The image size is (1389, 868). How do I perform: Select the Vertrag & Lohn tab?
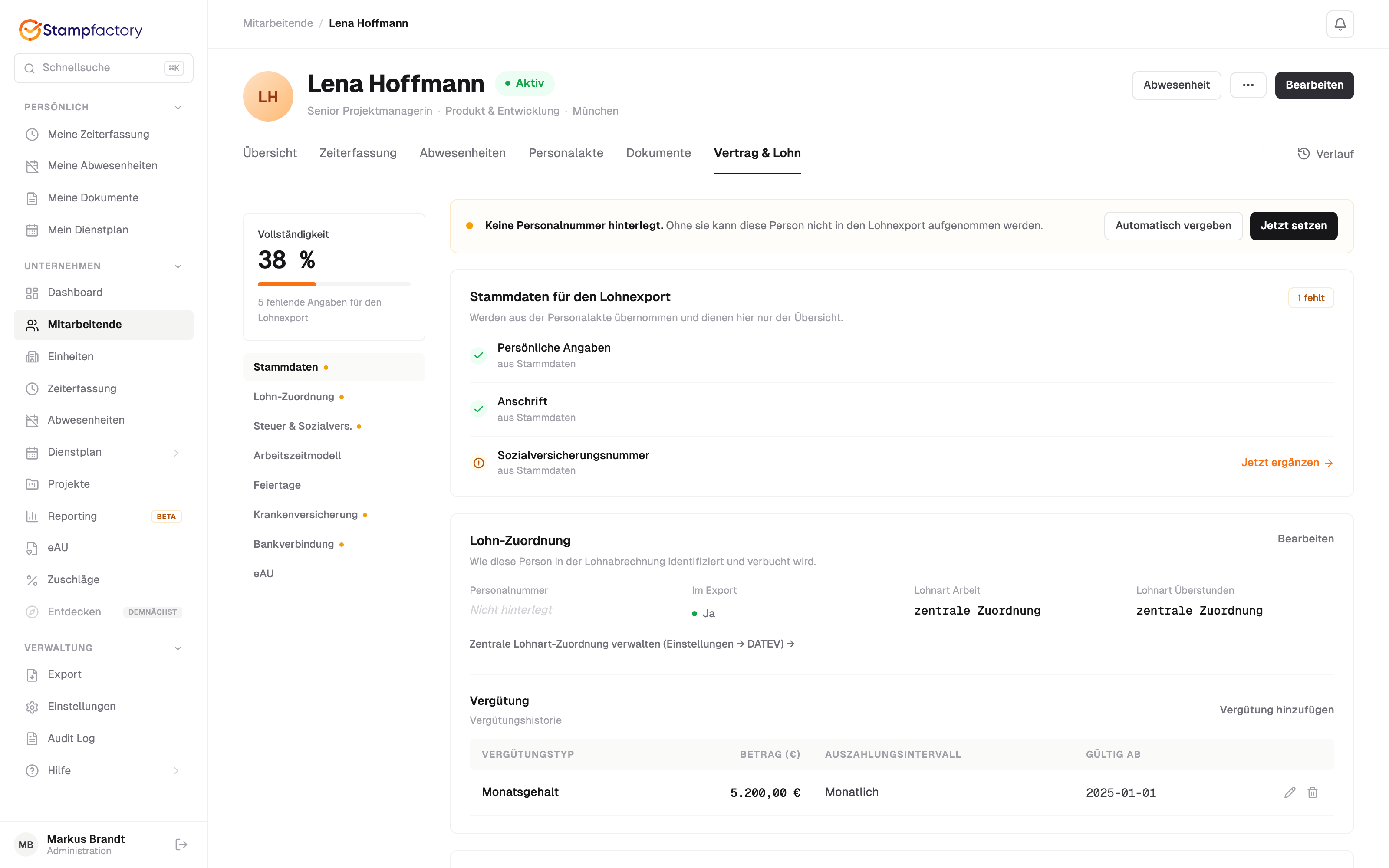click(x=757, y=153)
